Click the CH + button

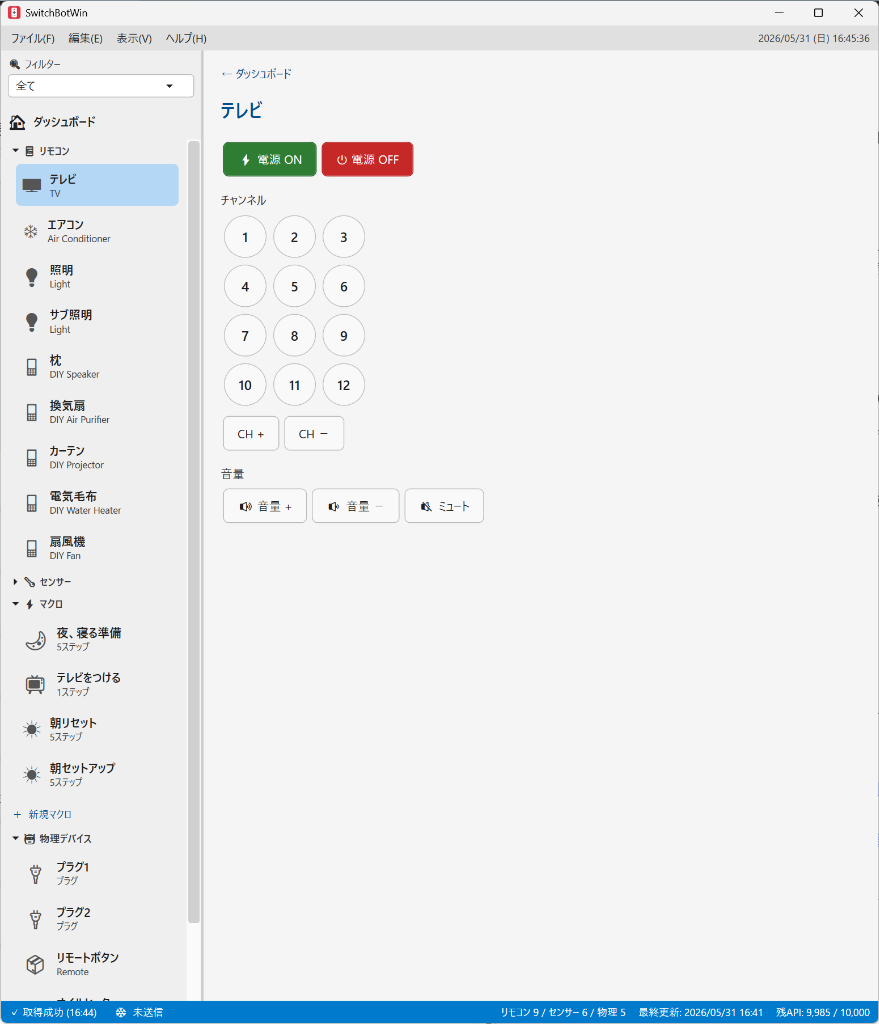(251, 434)
